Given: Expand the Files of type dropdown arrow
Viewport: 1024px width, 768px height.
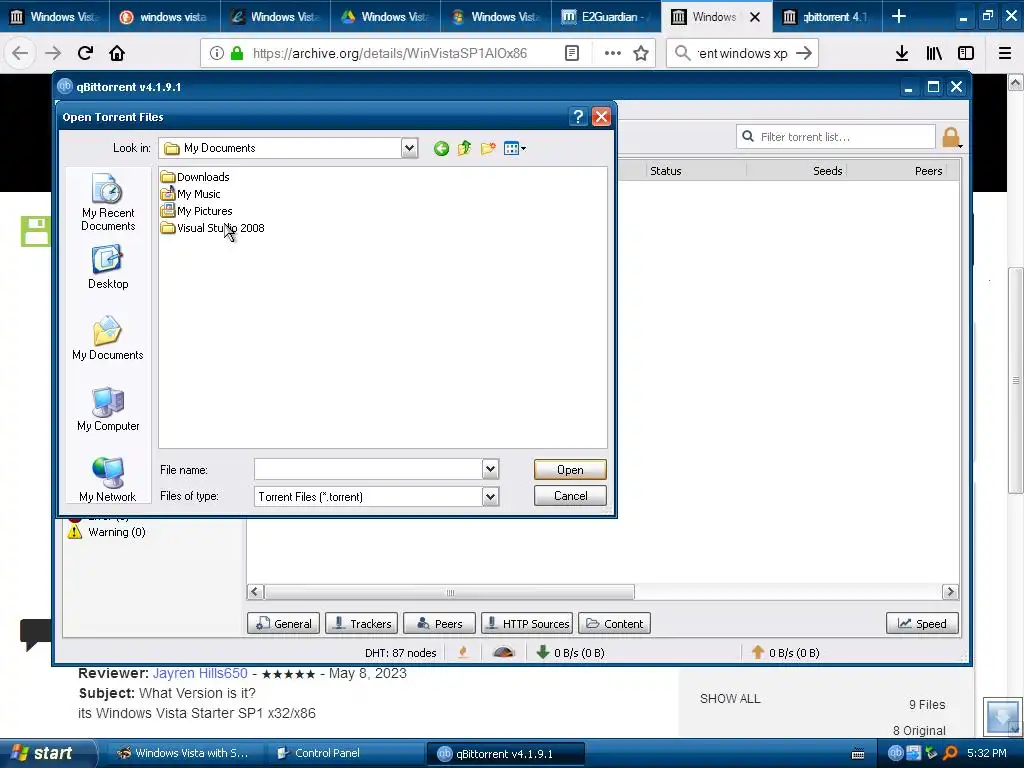Looking at the screenshot, I should (490, 496).
